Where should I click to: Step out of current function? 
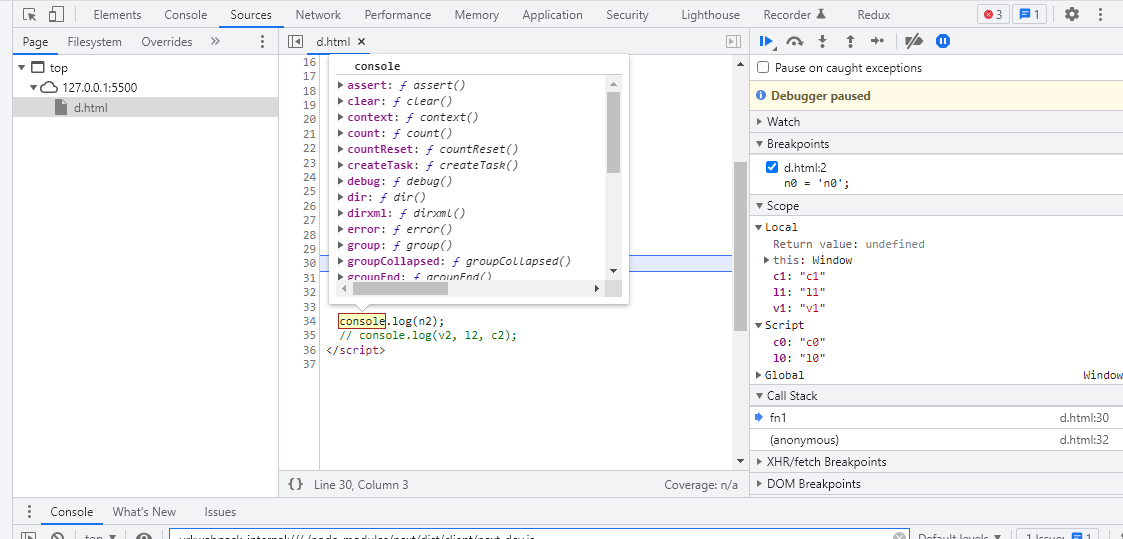click(850, 42)
